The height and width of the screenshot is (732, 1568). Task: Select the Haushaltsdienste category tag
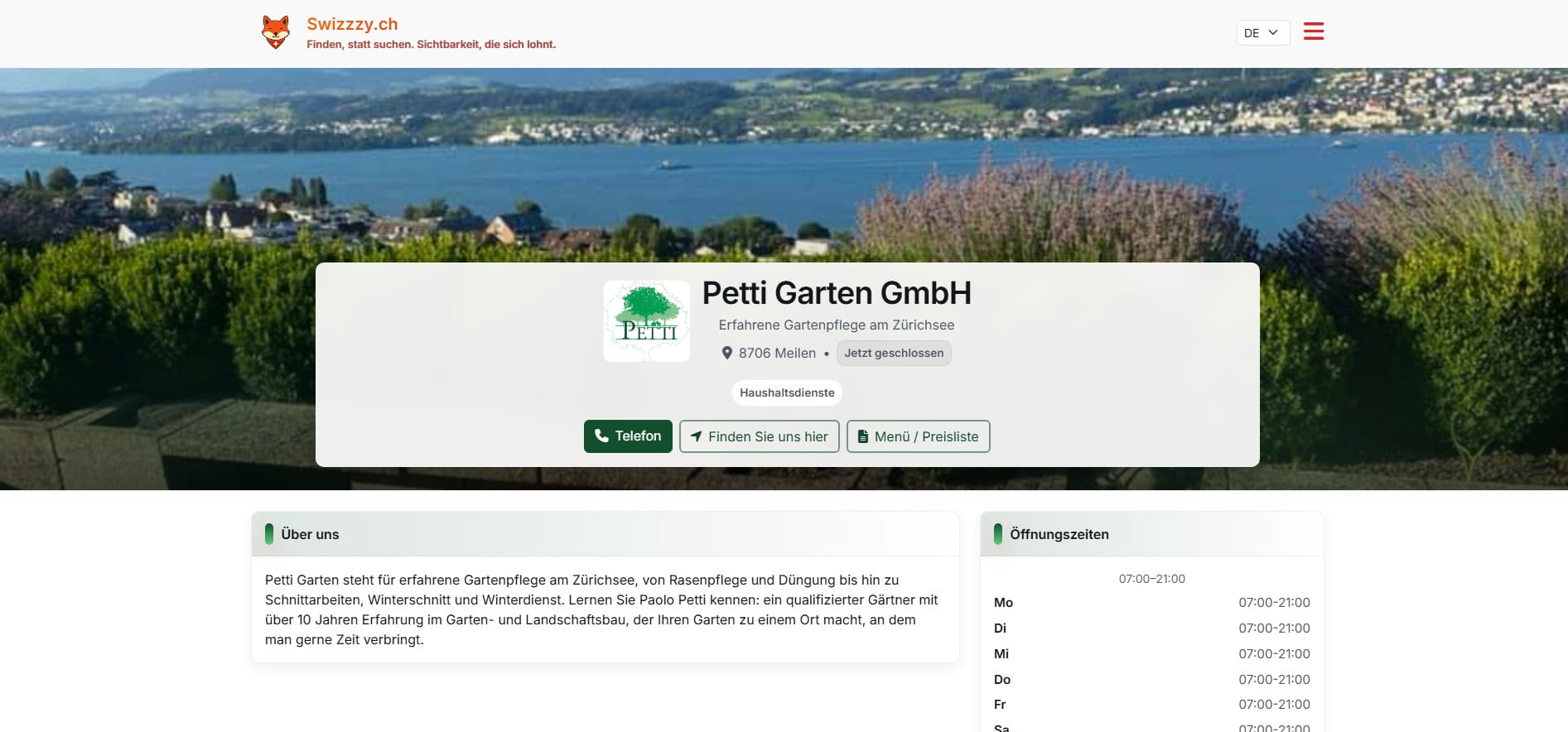click(786, 392)
